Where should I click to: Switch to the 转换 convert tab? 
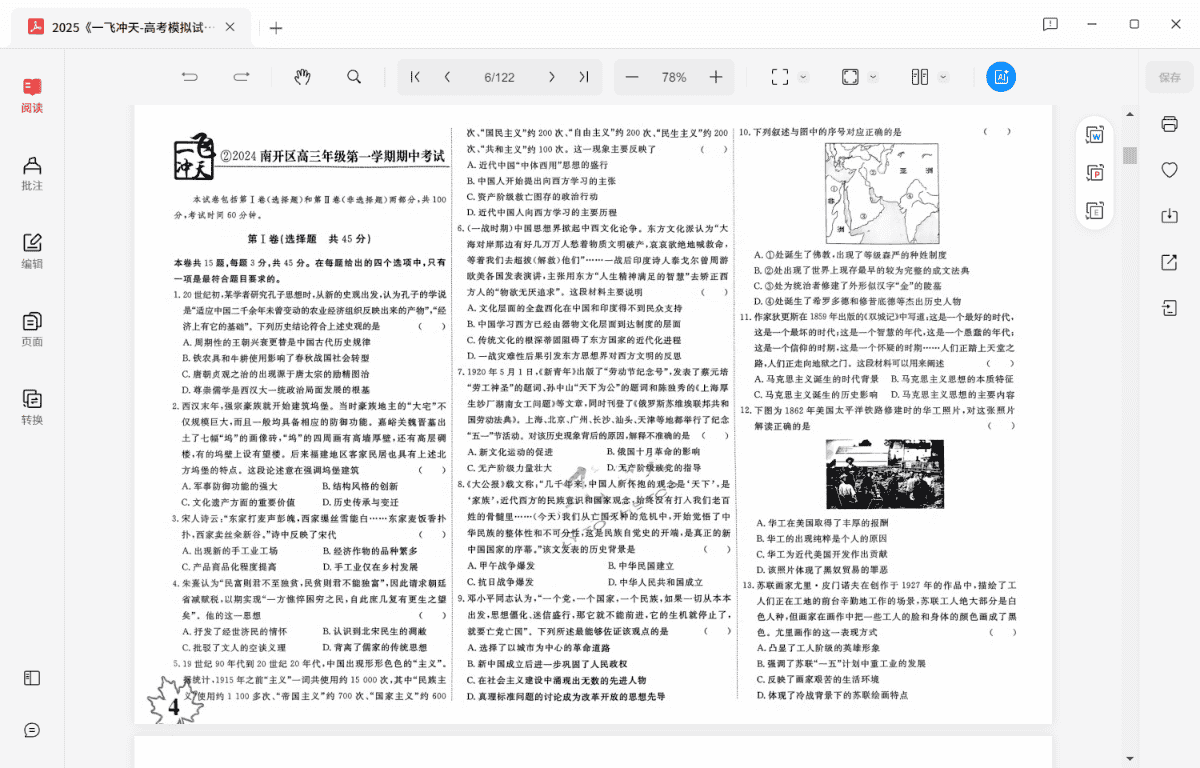(32, 407)
